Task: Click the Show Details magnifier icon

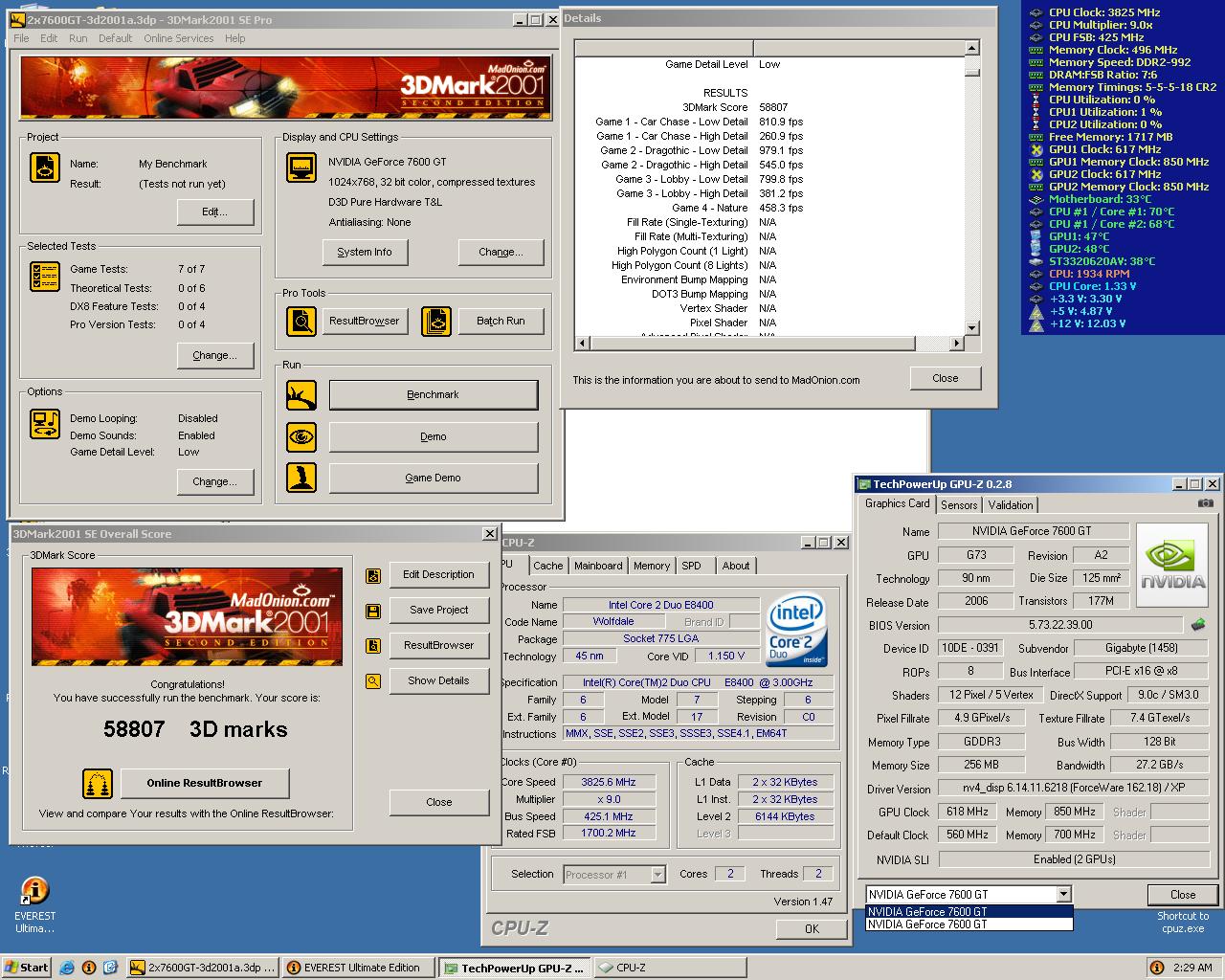Action: click(x=373, y=681)
